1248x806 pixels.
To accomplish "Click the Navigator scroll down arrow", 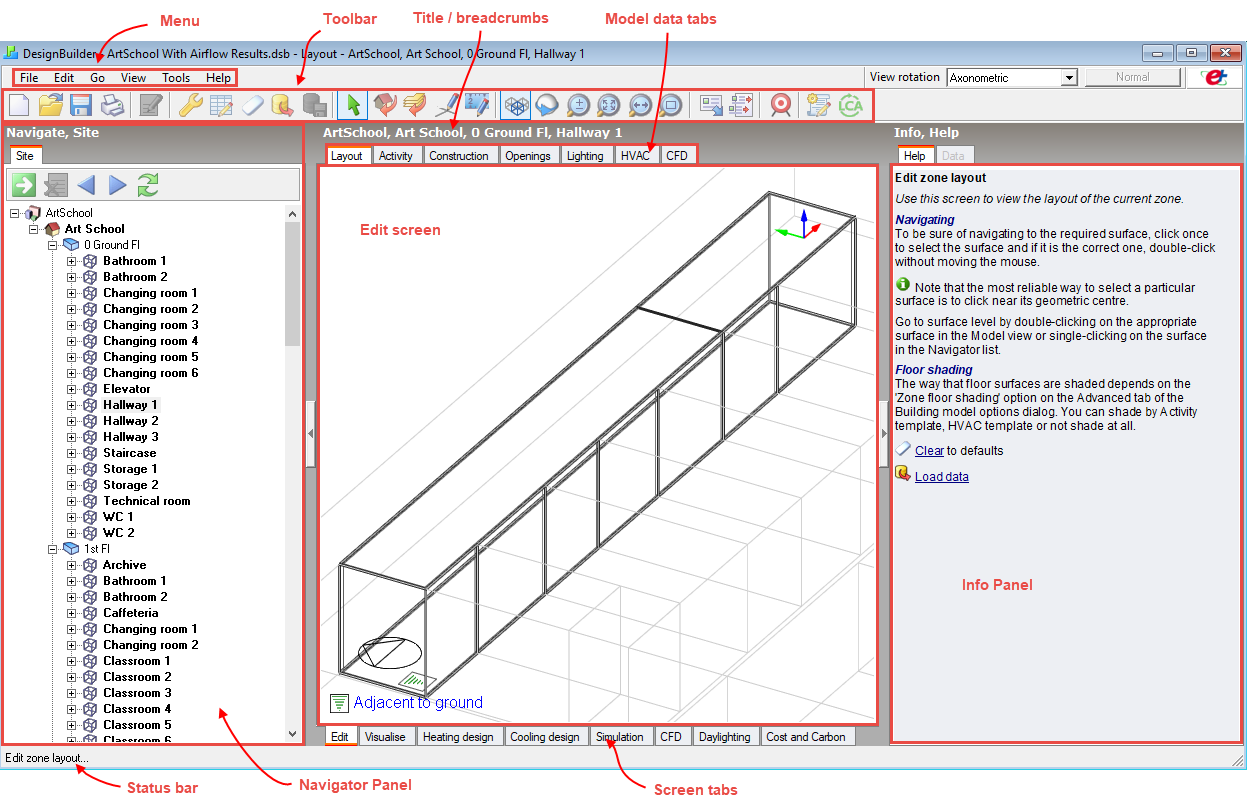I will point(292,734).
